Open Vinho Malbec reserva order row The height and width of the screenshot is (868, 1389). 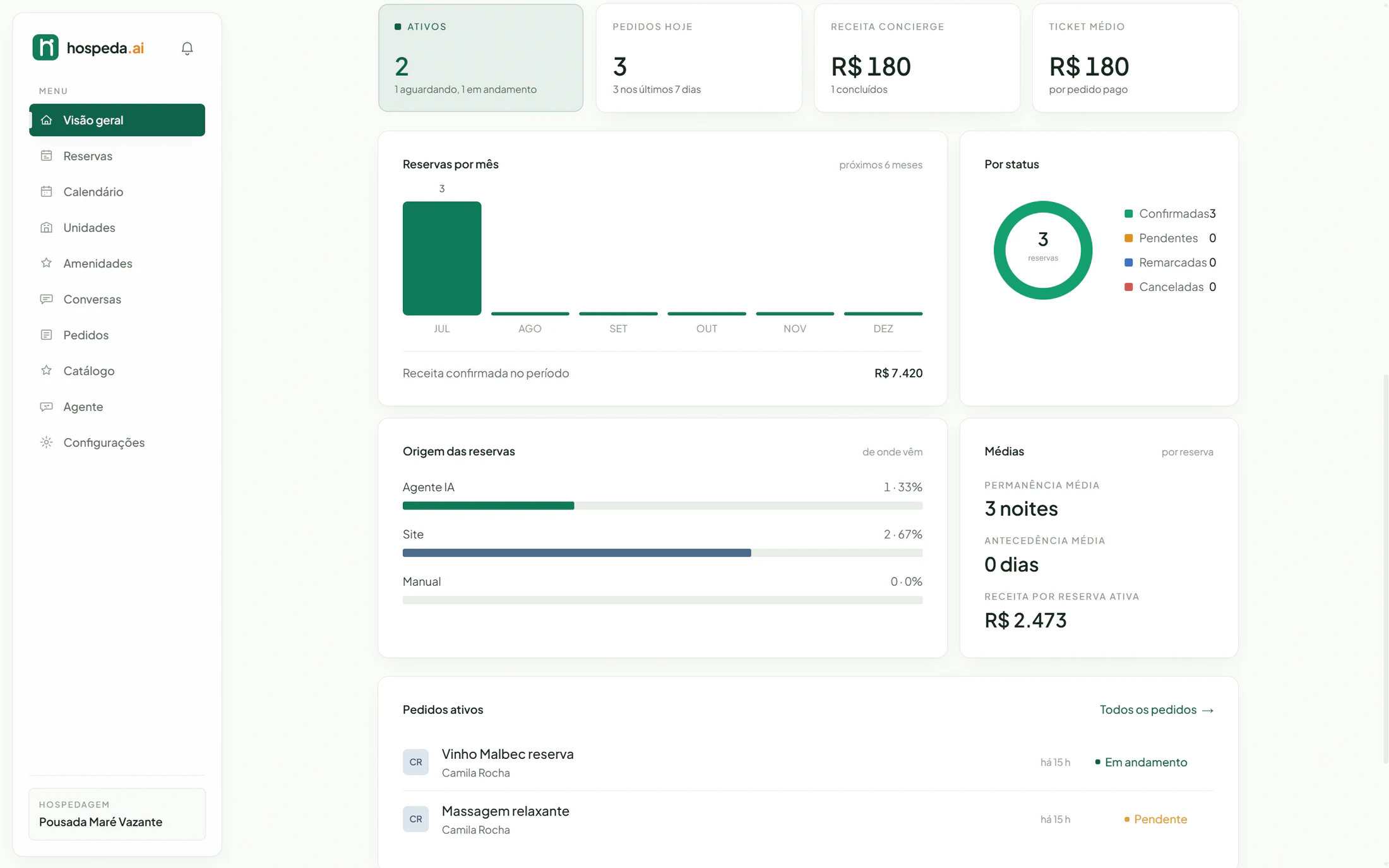point(808,762)
